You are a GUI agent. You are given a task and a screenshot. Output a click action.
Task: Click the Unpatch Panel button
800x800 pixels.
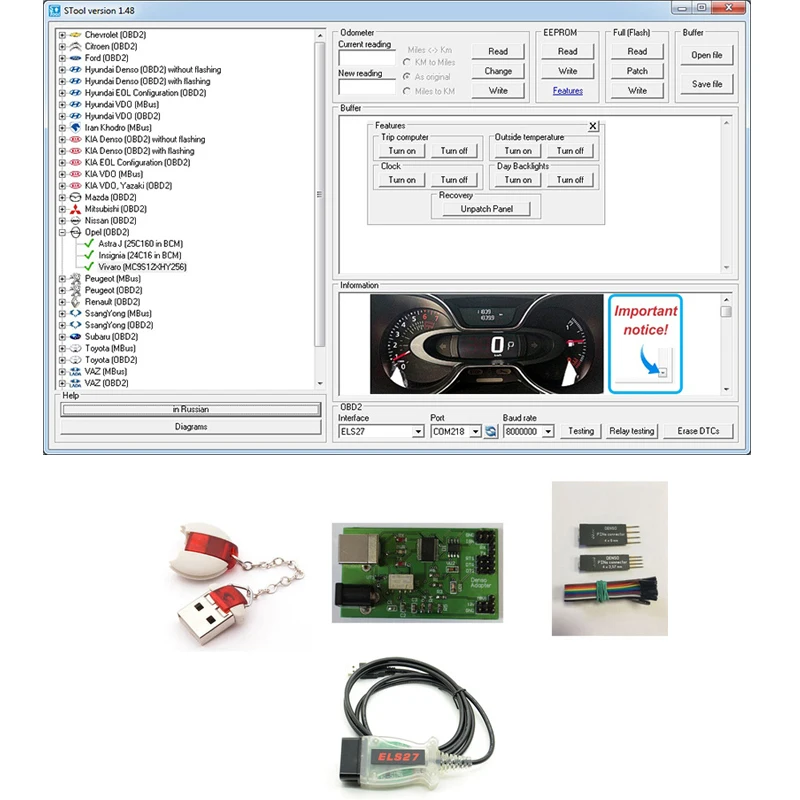486,209
